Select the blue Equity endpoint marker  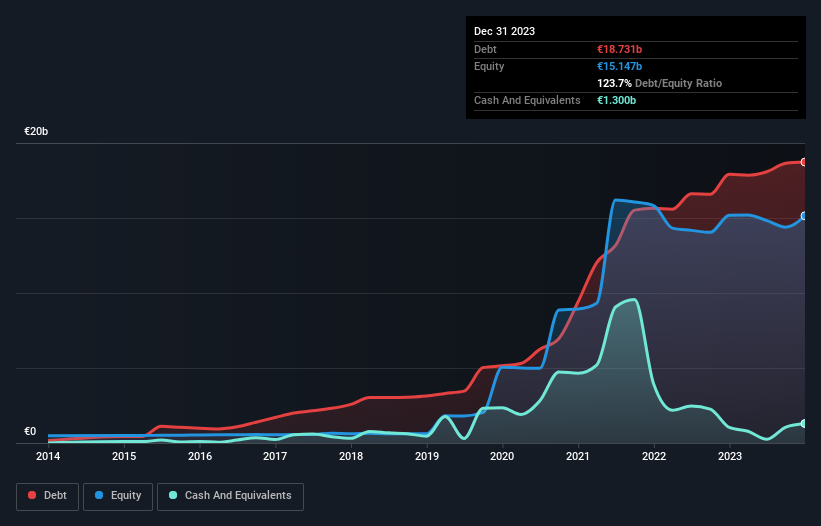point(804,216)
